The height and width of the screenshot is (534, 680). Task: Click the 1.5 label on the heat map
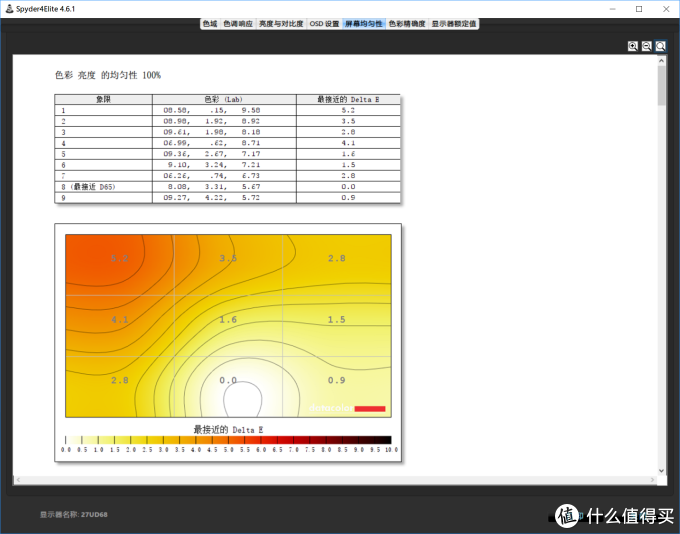[x=337, y=319]
